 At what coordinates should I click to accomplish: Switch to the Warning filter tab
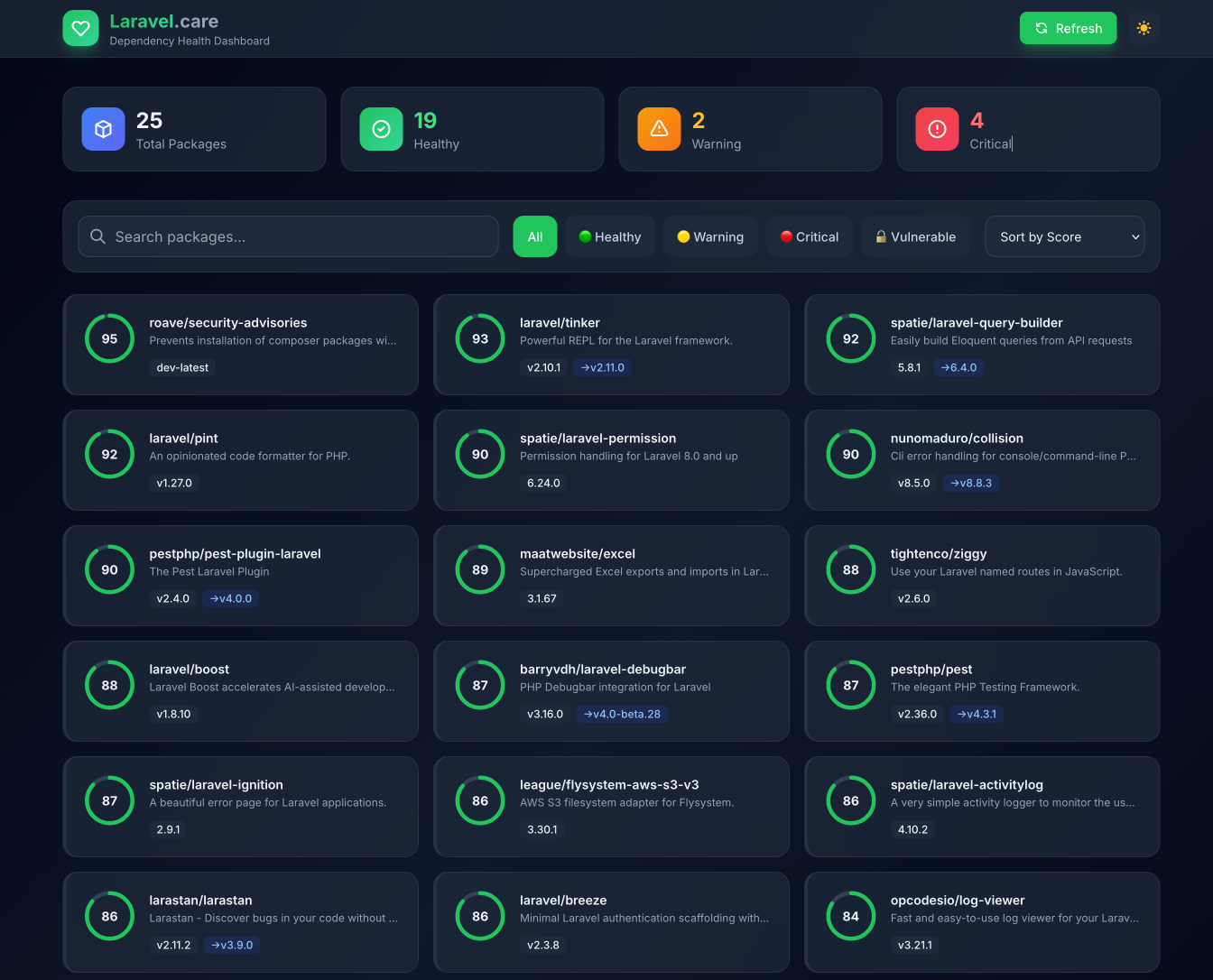click(x=710, y=236)
